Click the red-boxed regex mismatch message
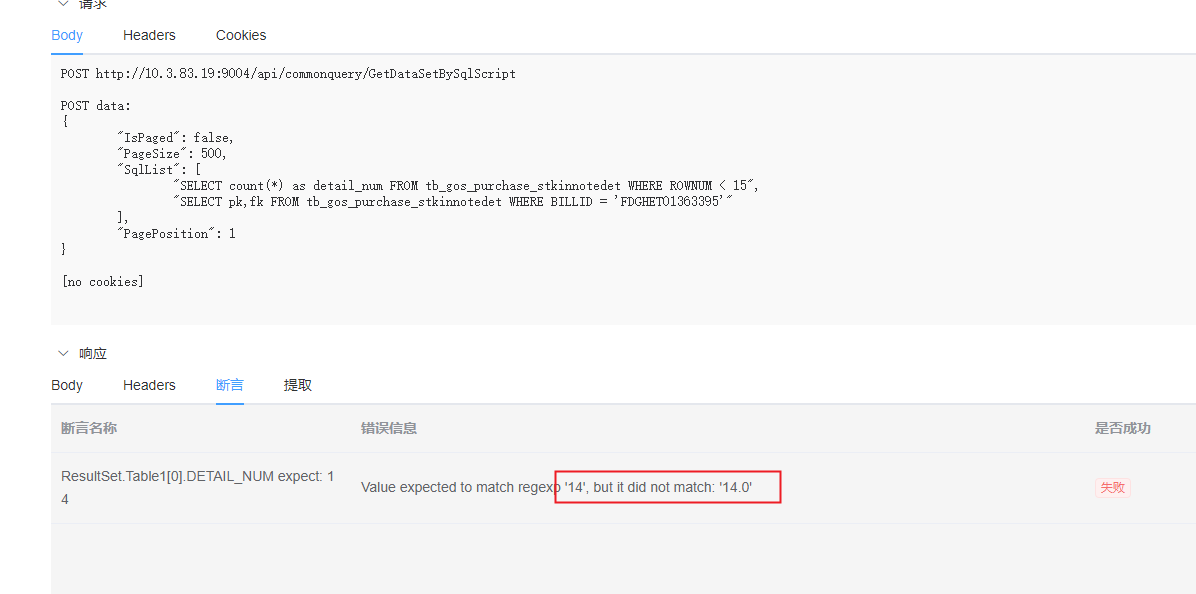The height and width of the screenshot is (594, 1196). tap(667, 487)
